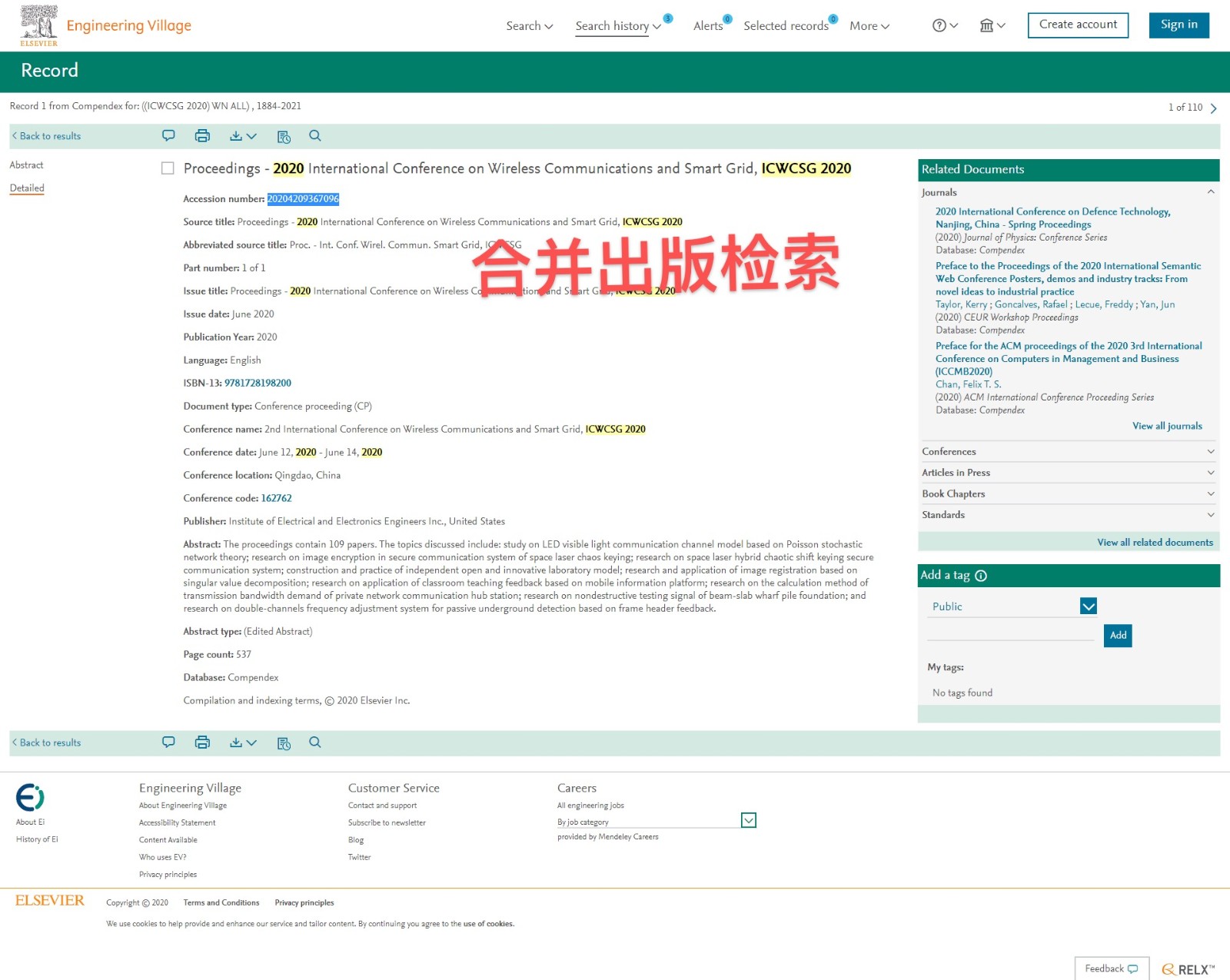
Task: Open 2020 International Conference on Defence Technology link
Action: [1053, 218]
